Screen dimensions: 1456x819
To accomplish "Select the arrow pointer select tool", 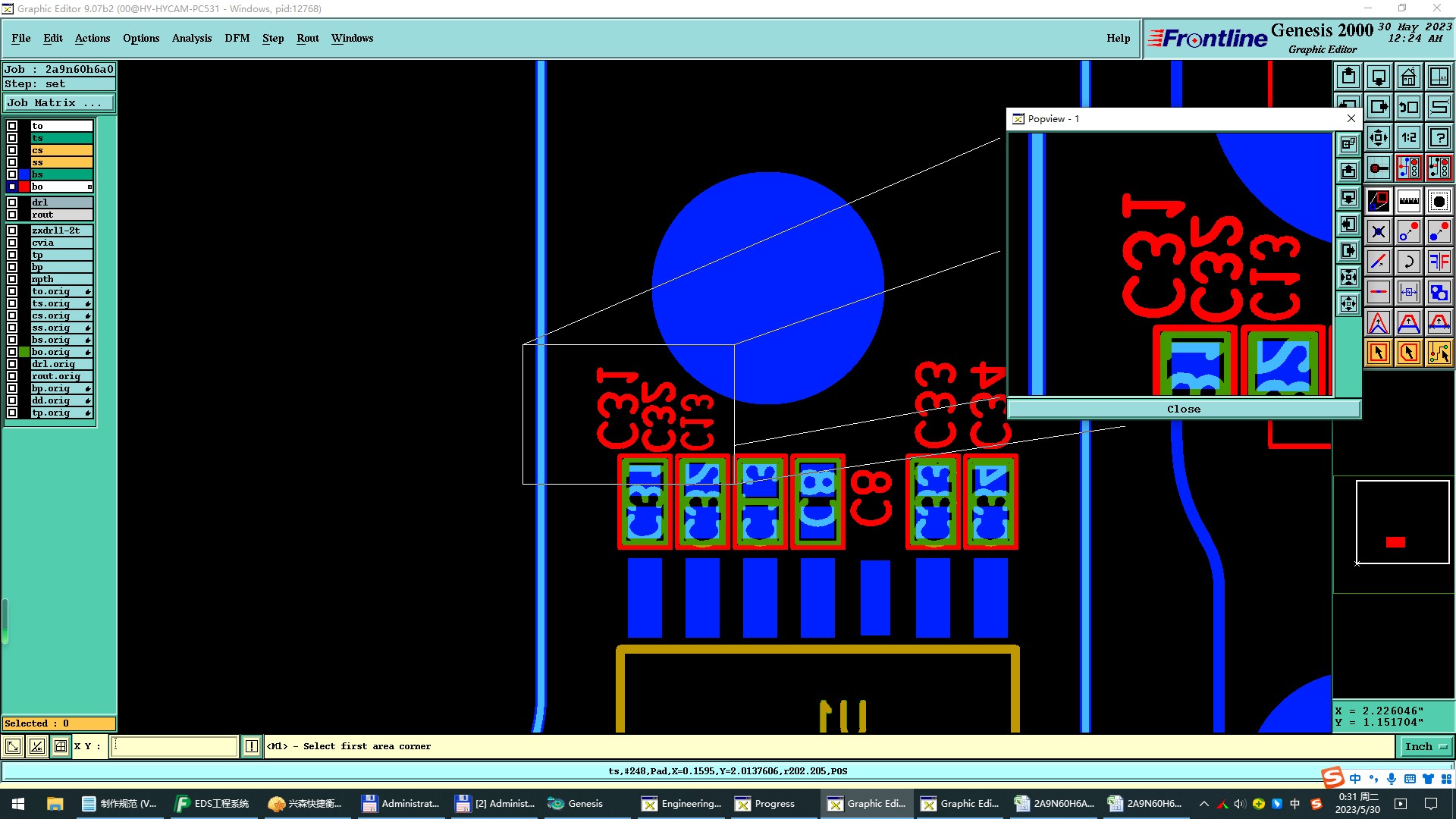I will click(x=1378, y=353).
